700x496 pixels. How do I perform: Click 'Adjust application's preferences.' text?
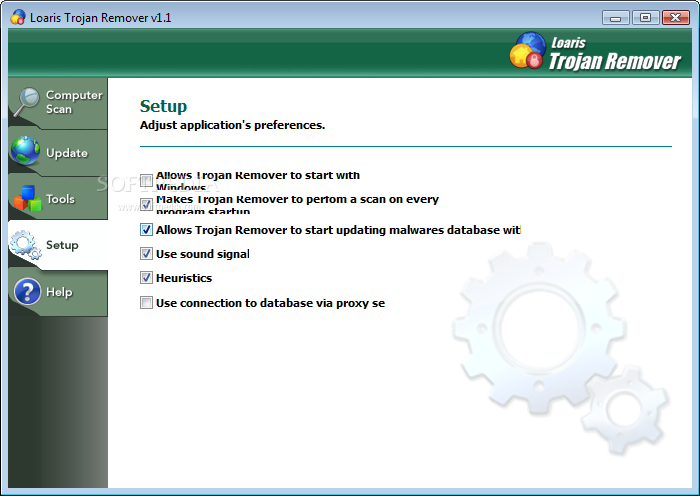click(x=232, y=125)
